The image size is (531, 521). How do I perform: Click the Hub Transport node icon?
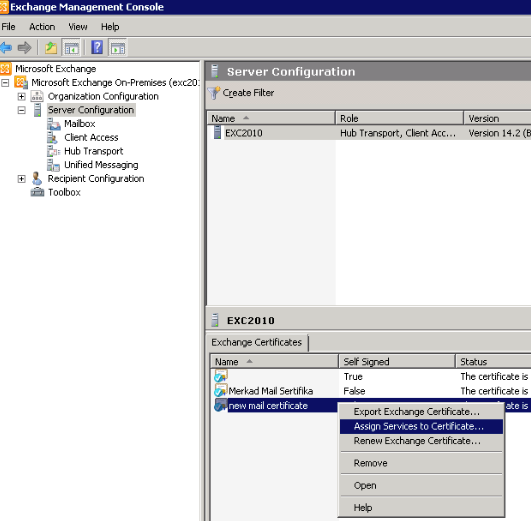[x=54, y=151]
